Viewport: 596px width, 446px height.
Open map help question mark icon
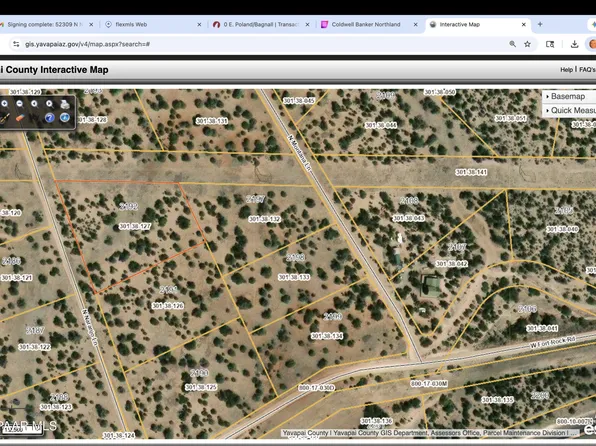pos(49,118)
